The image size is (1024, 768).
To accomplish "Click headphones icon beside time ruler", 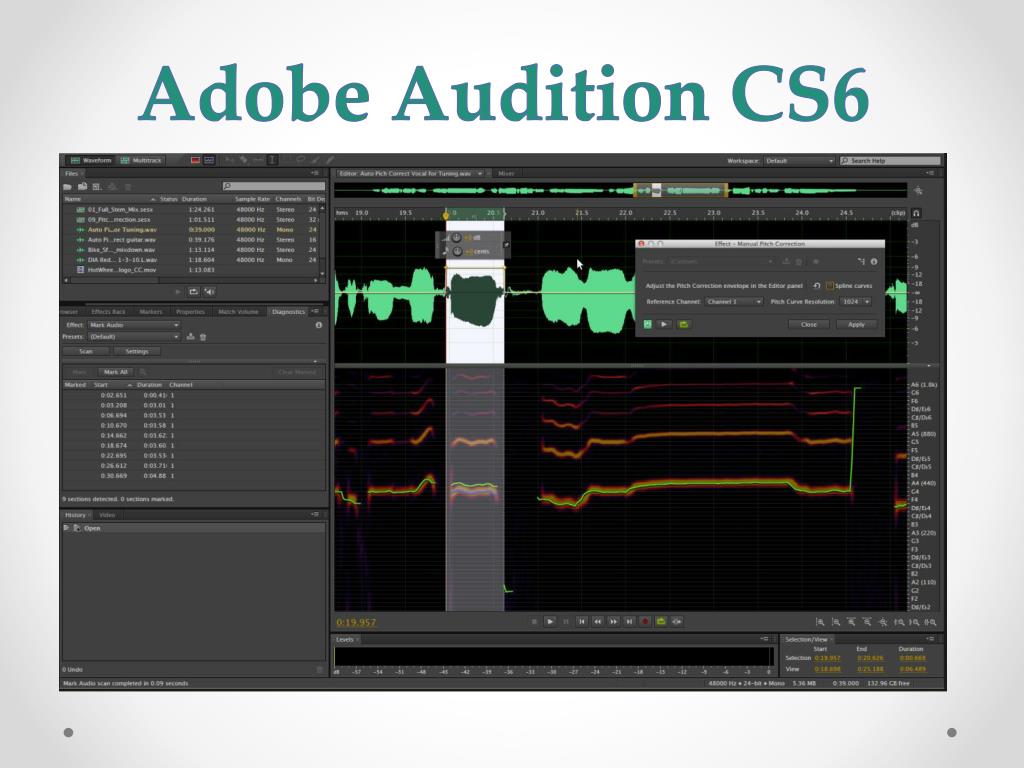I will [x=916, y=213].
